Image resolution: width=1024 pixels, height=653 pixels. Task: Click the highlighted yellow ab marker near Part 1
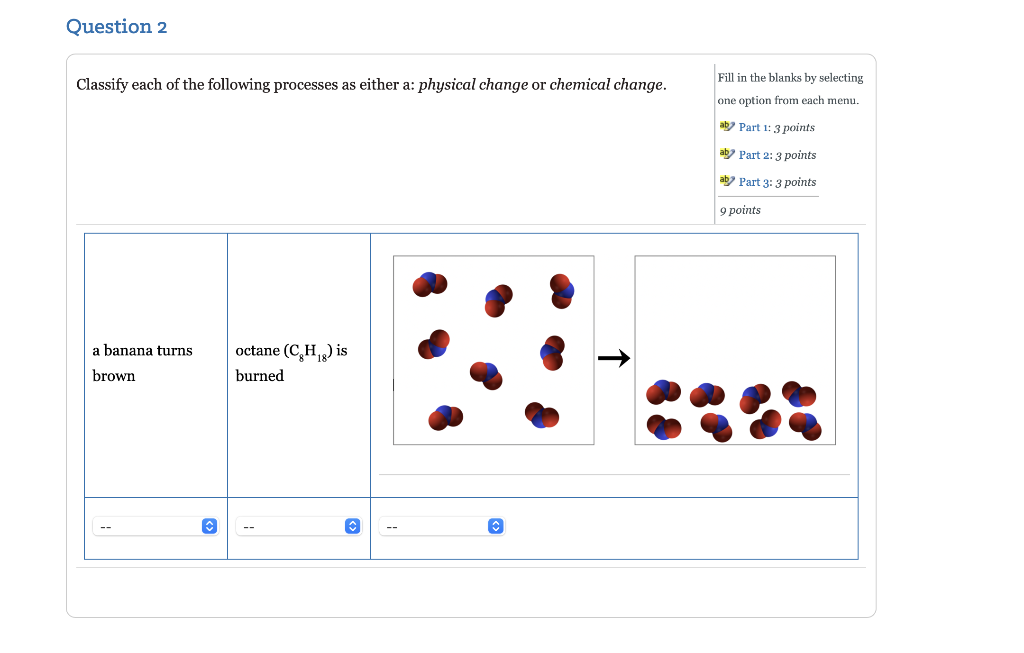click(x=726, y=126)
